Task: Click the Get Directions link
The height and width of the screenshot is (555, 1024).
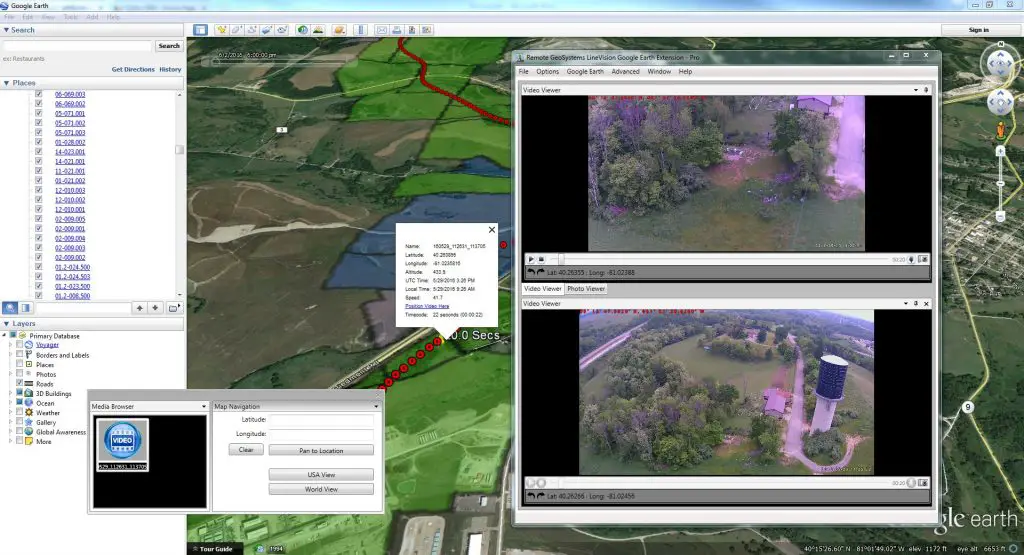Action: [133, 69]
